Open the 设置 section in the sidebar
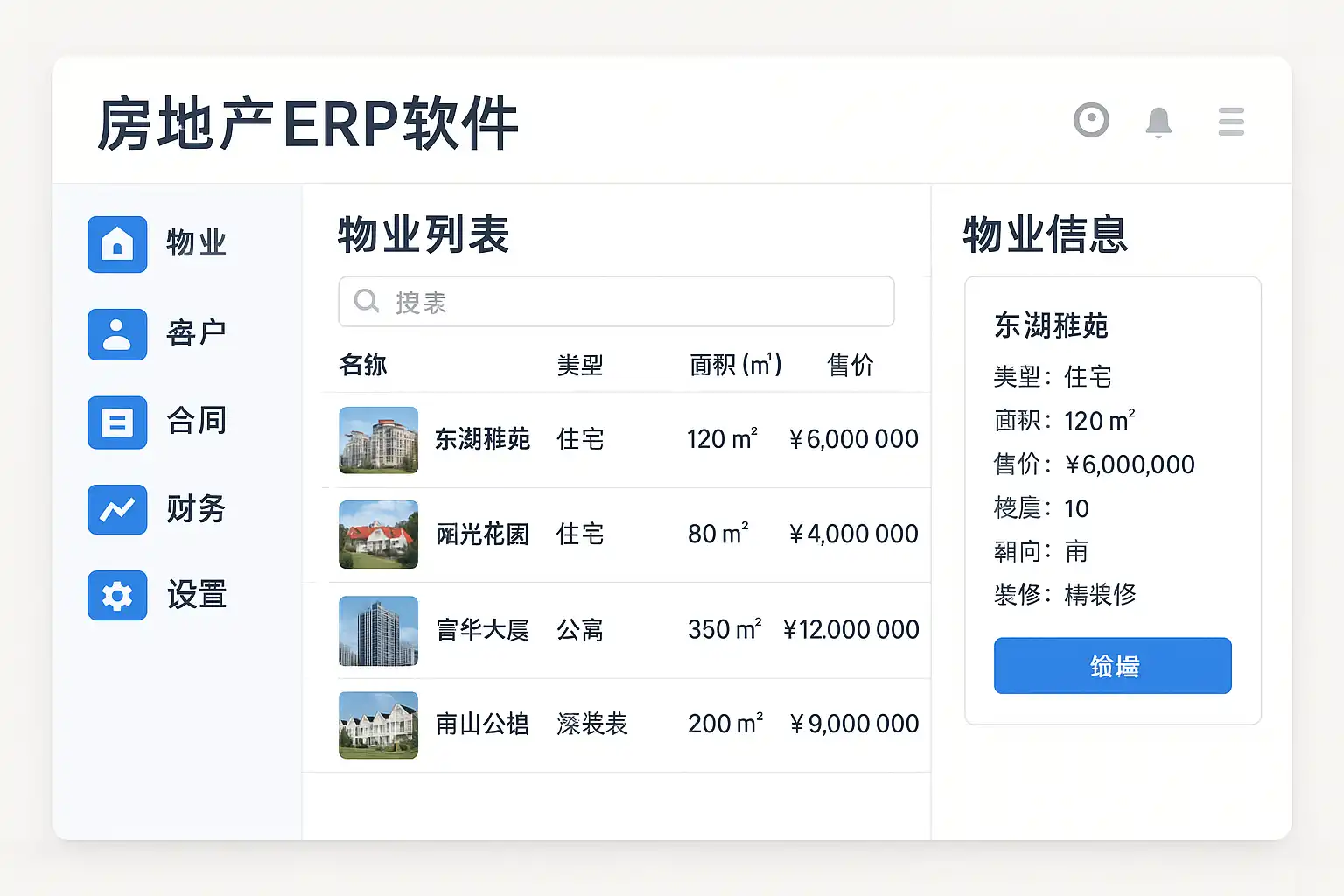1344x896 pixels. pyautogui.click(x=197, y=595)
